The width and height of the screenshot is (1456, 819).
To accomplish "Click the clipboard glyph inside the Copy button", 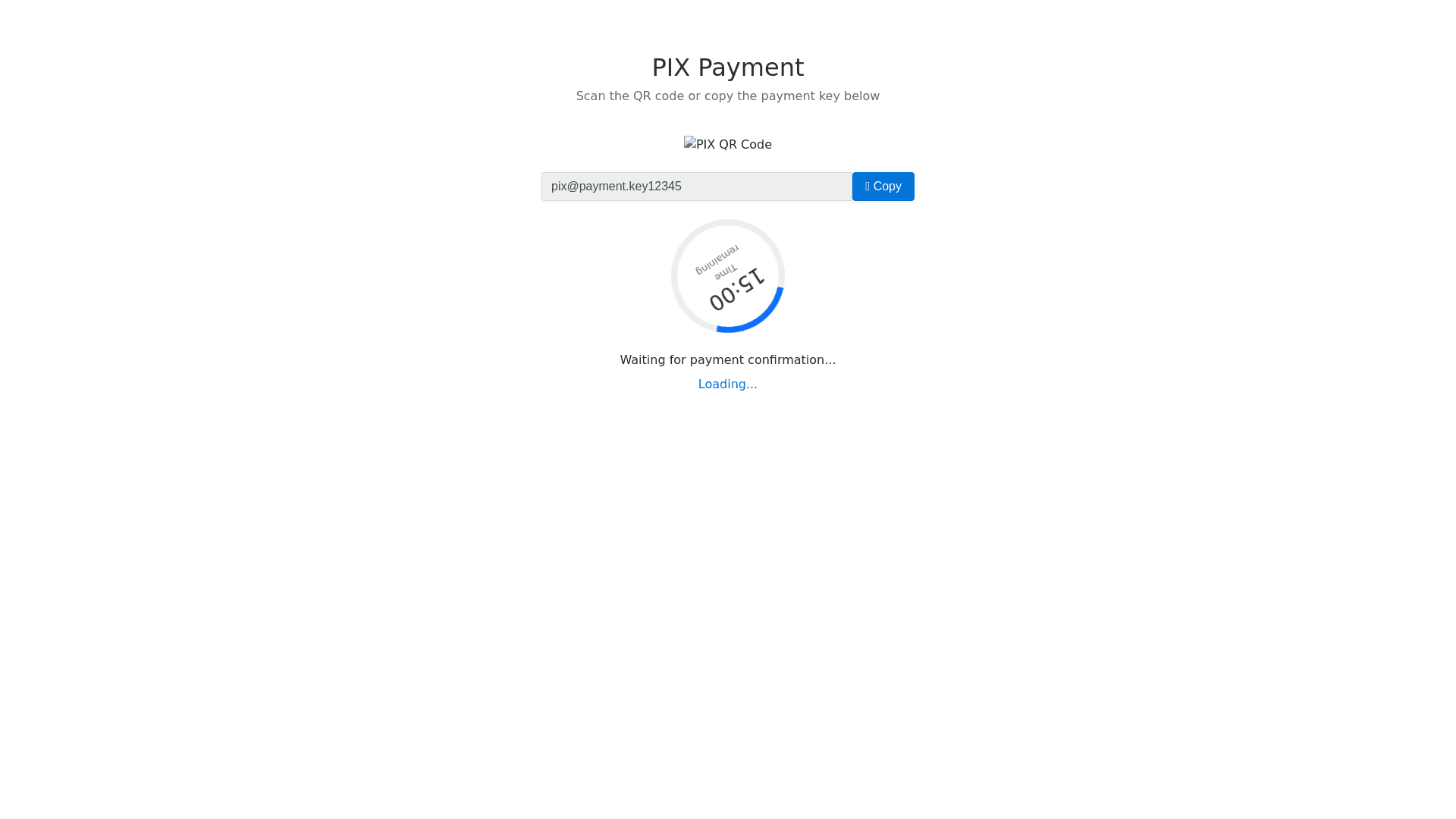I will (x=868, y=187).
